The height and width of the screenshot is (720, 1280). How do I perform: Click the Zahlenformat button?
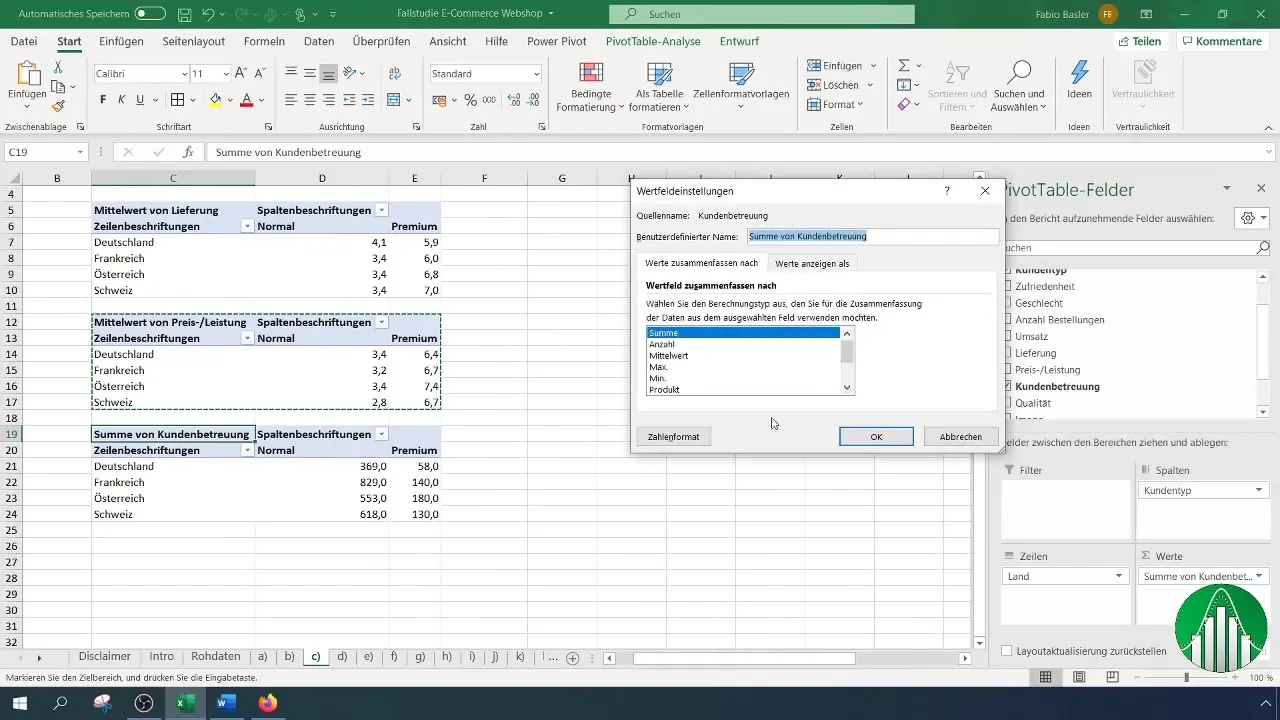tap(674, 437)
